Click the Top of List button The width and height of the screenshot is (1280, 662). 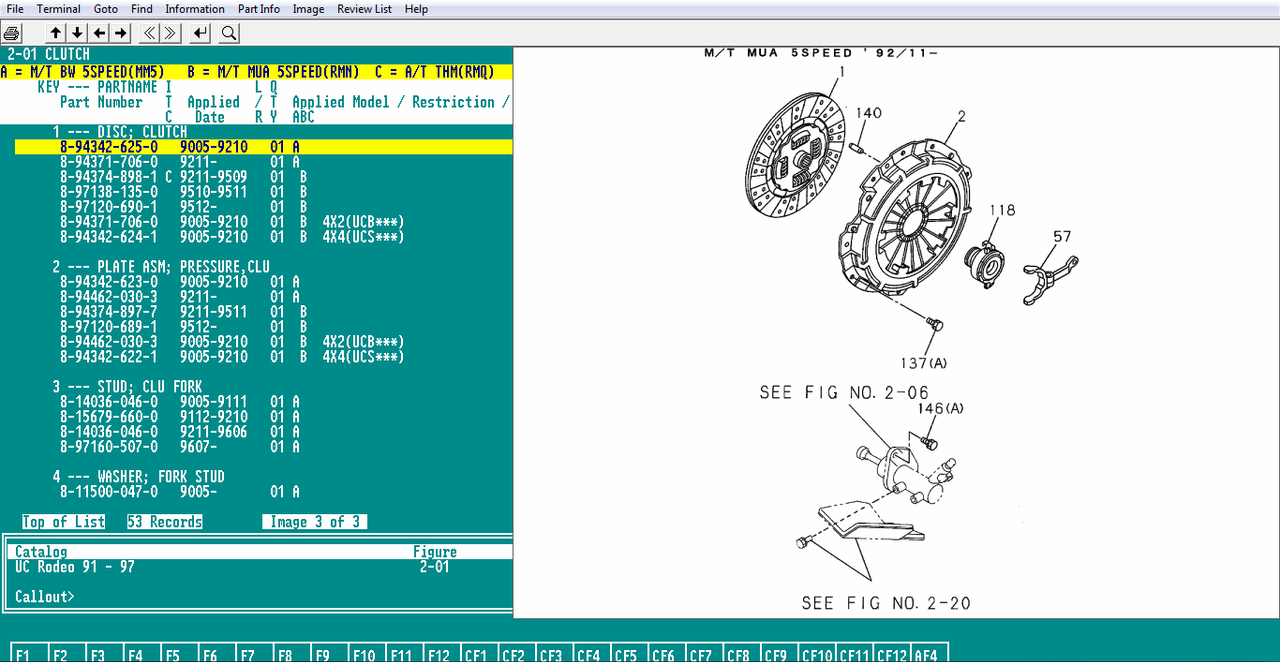pyautogui.click(x=63, y=522)
